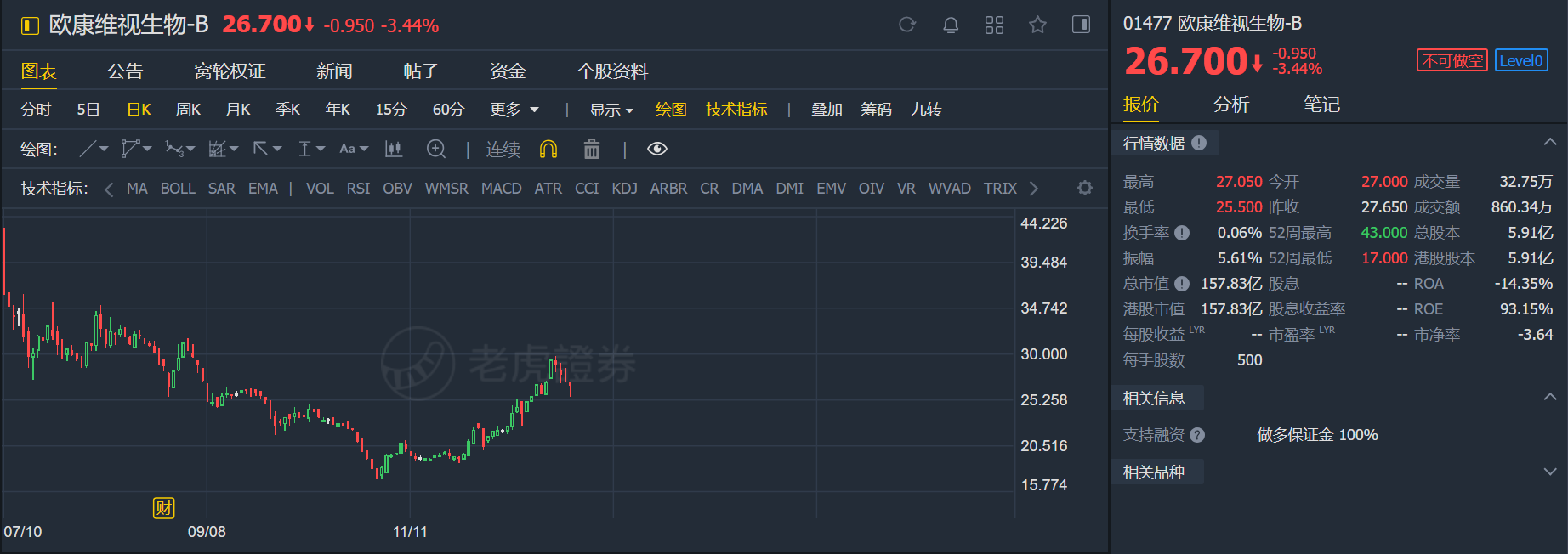
Task: Add the RSI indicator
Action: pyautogui.click(x=358, y=189)
